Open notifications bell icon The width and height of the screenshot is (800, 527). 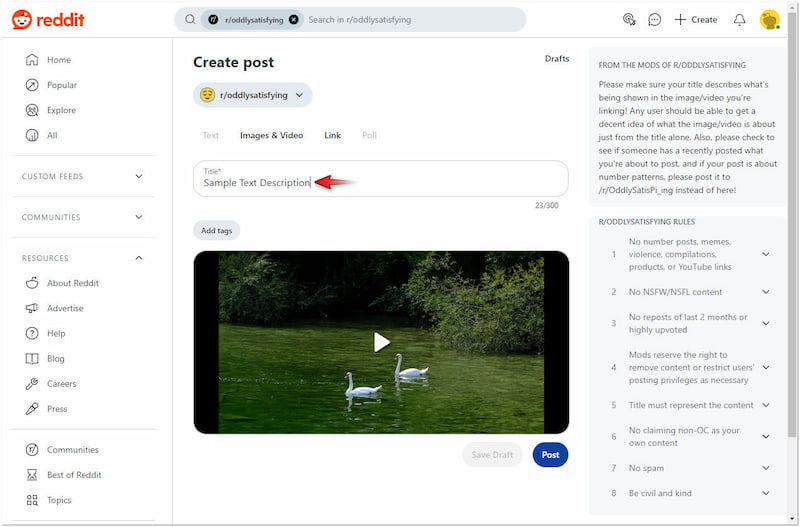[x=739, y=19]
